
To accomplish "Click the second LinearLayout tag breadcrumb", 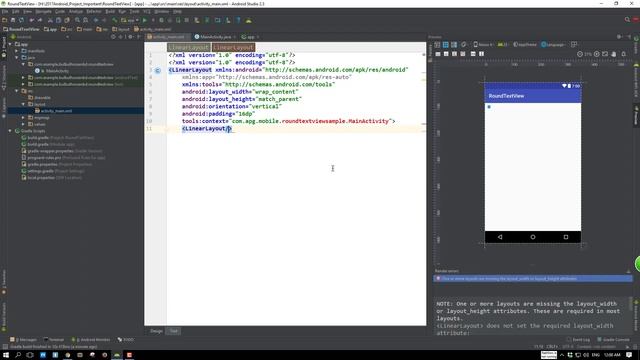I will 233,47.
